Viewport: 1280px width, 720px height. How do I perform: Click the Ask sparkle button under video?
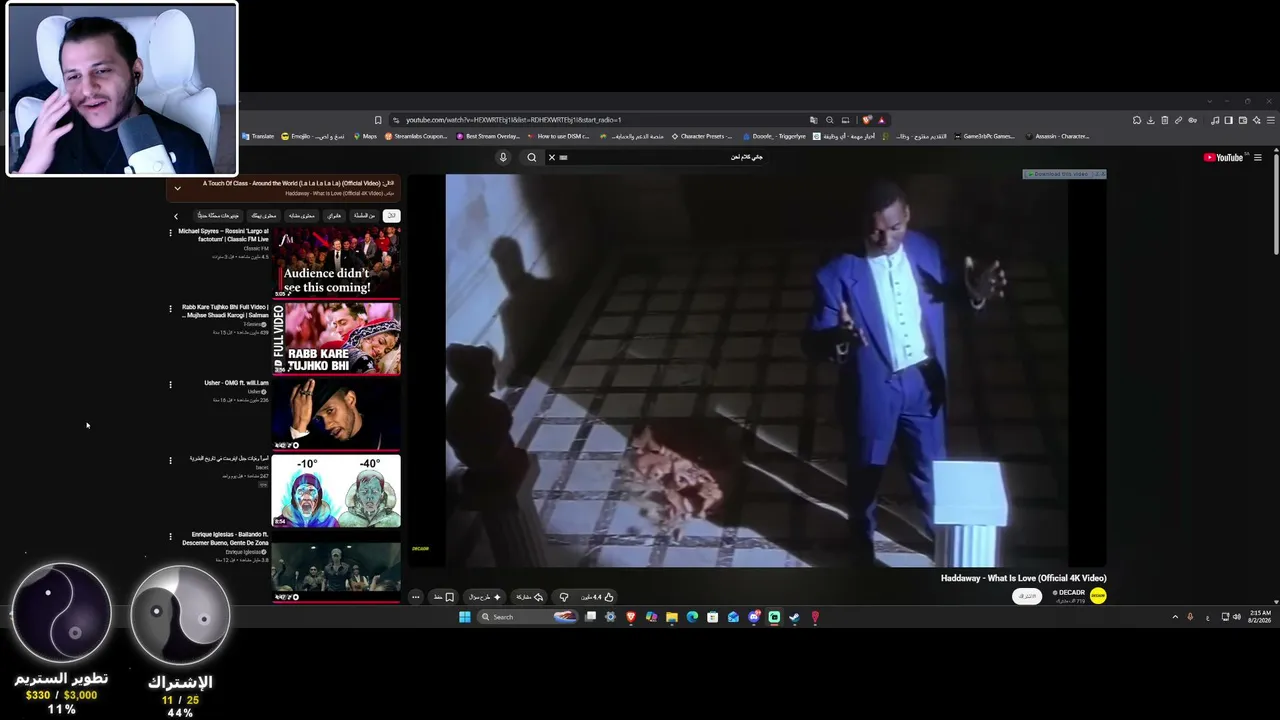pyautogui.click(x=485, y=597)
